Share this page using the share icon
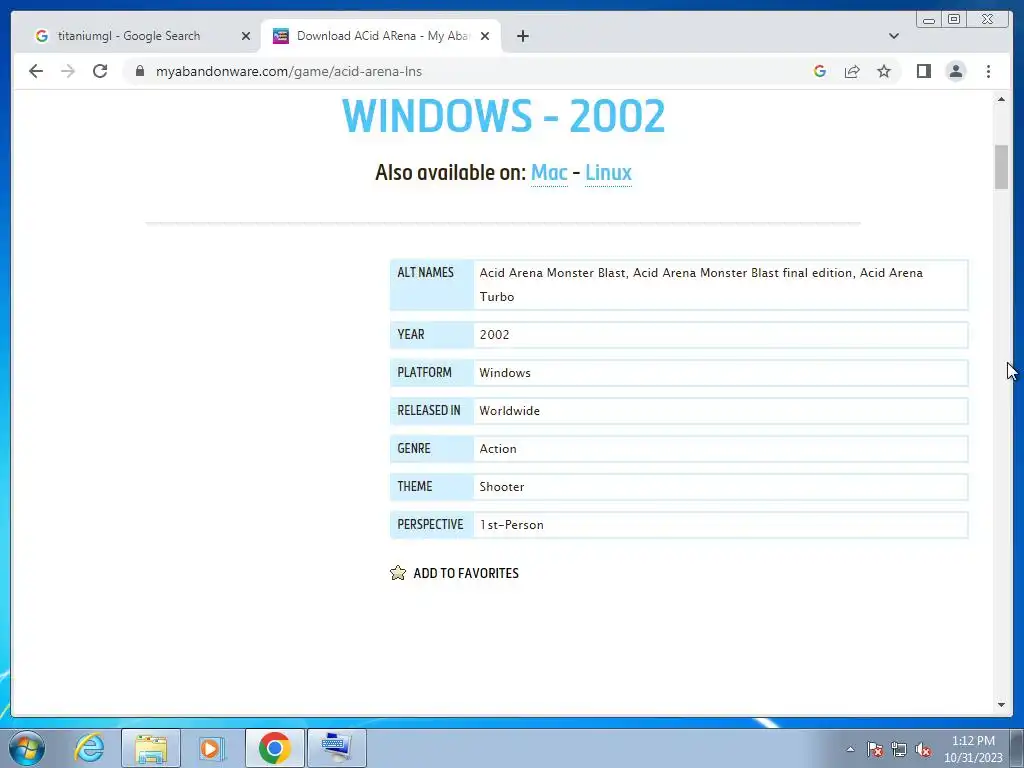1024x768 pixels. pyautogui.click(x=852, y=71)
